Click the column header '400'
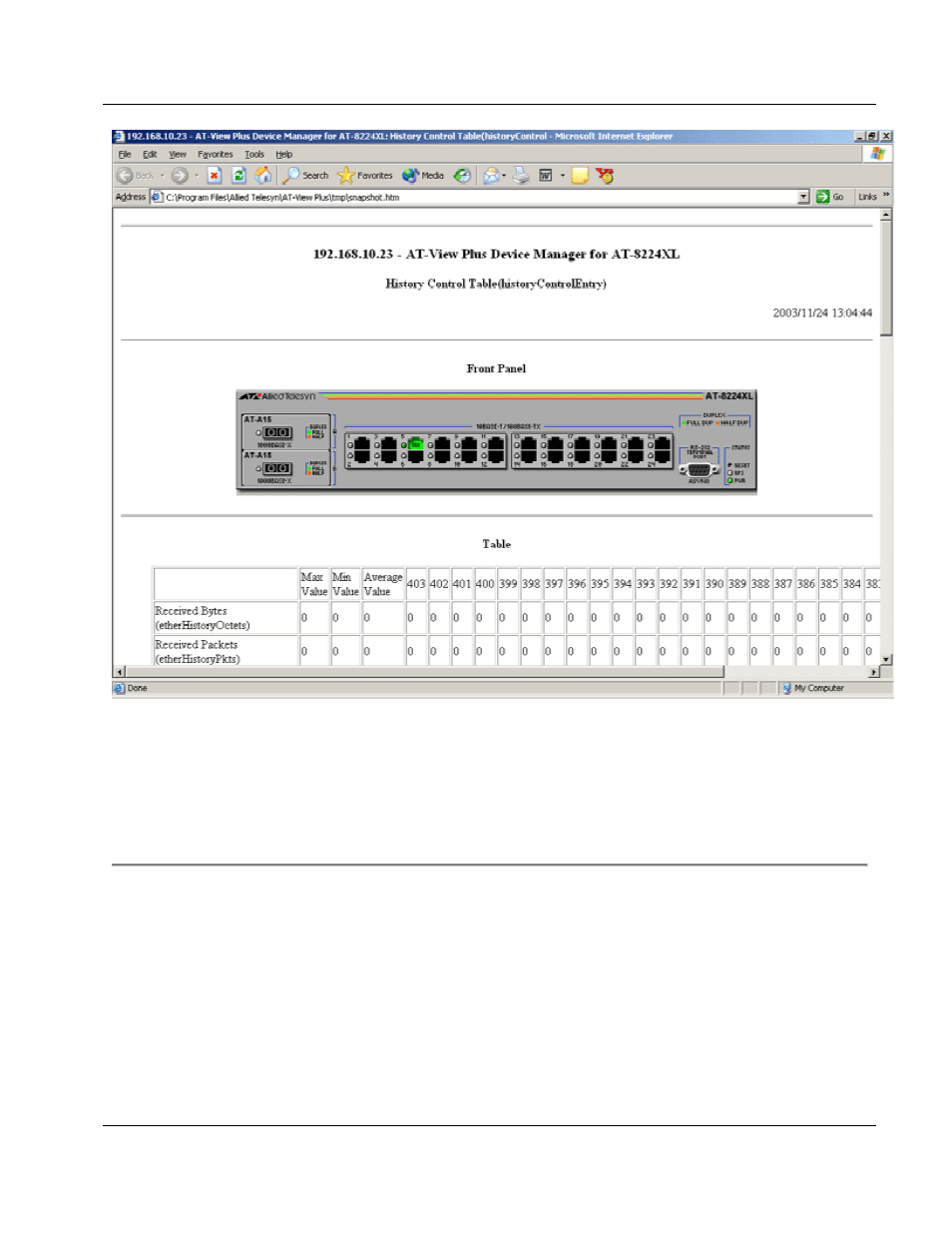This screenshot has height=1233, width=952. click(x=485, y=584)
